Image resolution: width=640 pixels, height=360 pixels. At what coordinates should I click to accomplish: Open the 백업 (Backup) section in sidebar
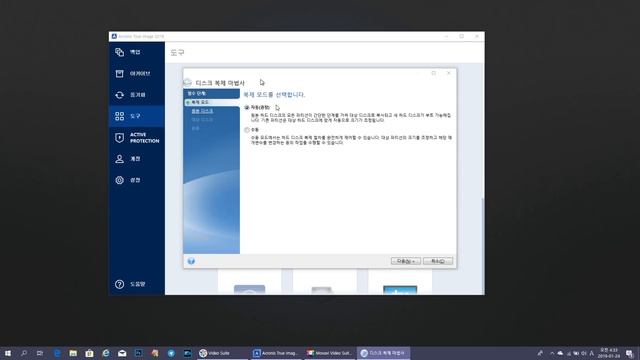(136, 52)
